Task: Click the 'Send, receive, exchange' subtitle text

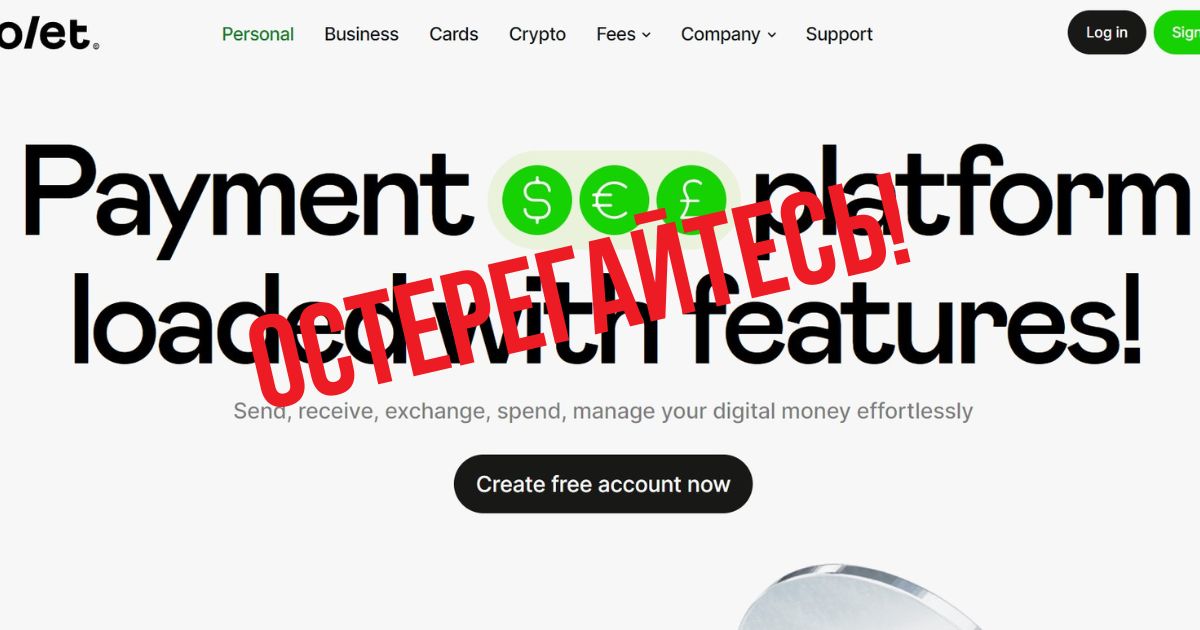Action: tap(603, 411)
